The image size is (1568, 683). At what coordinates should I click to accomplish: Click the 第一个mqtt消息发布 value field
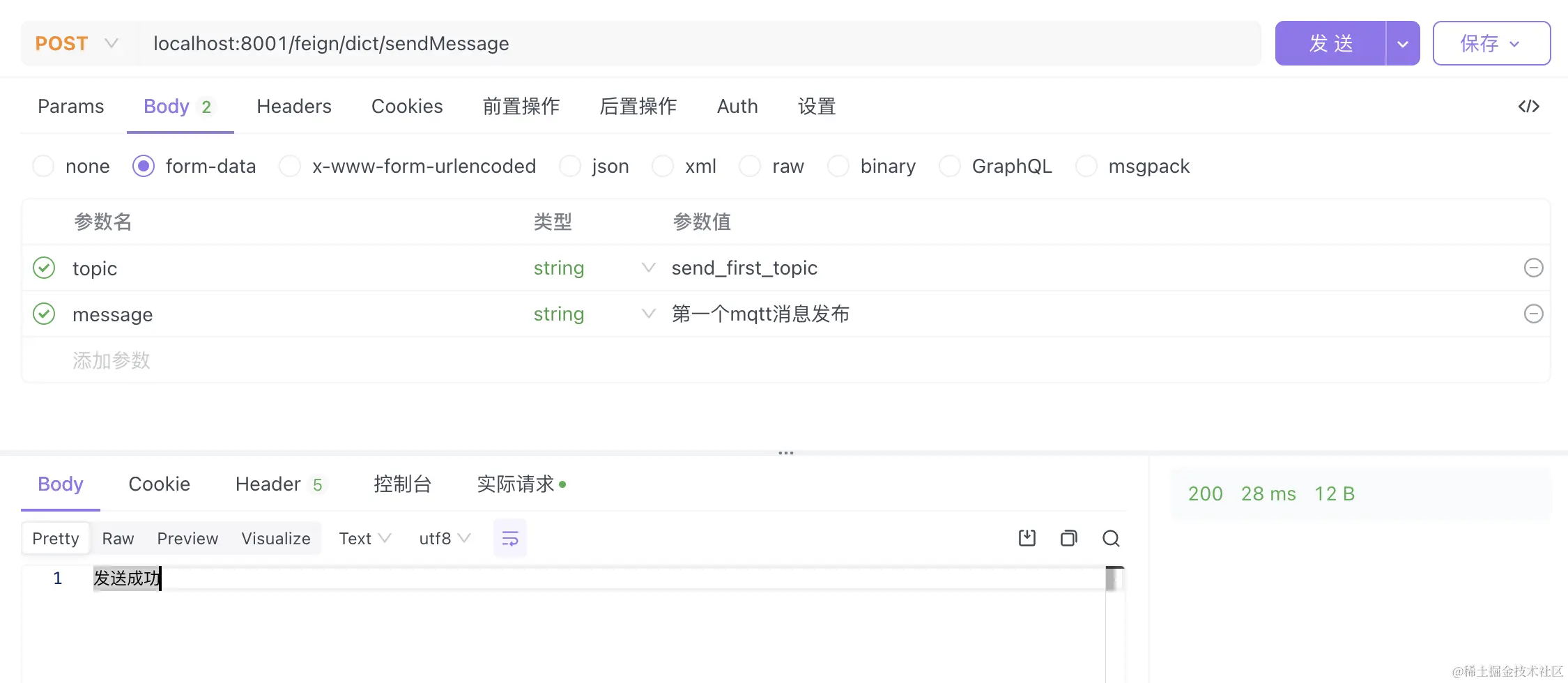pos(760,314)
